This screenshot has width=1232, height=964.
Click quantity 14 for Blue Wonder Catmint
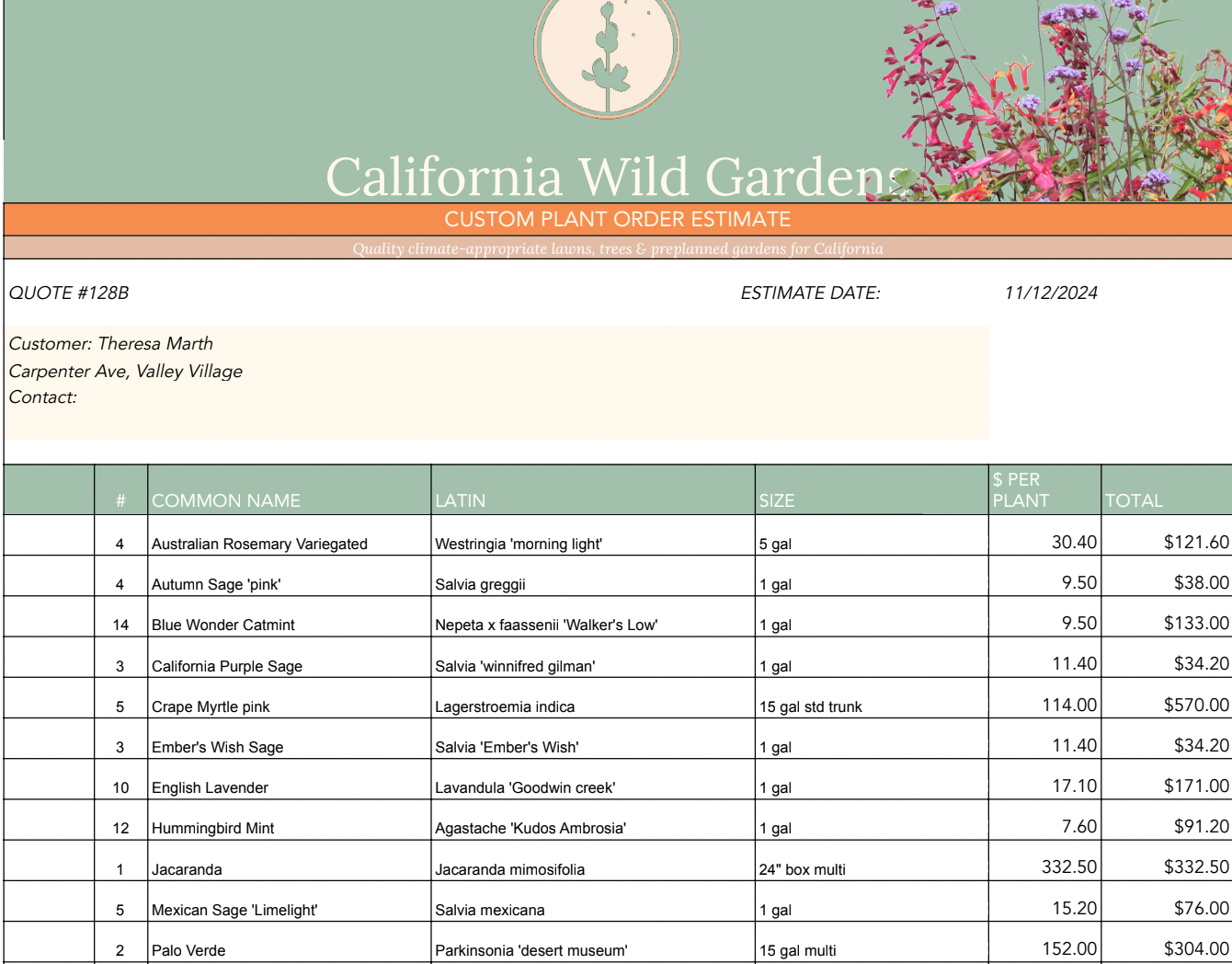tap(120, 616)
